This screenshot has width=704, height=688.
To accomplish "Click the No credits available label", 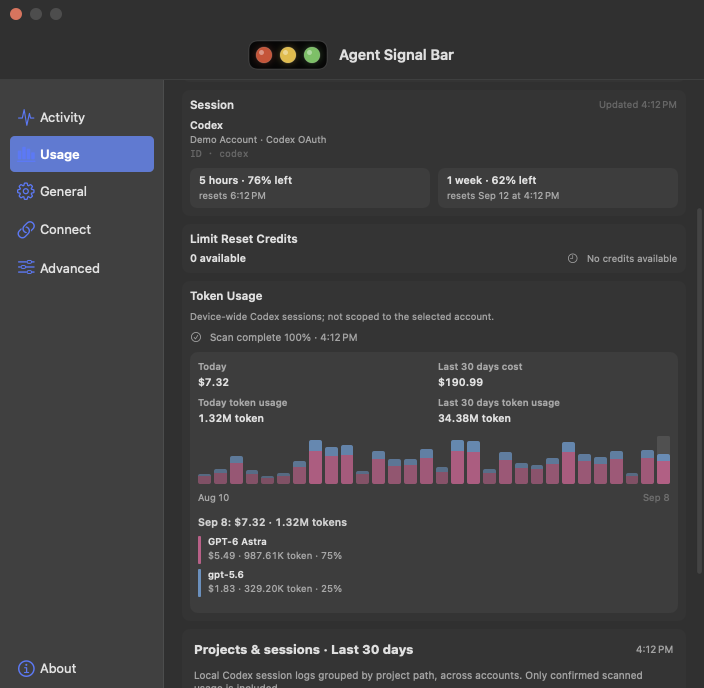I will 632,259.
